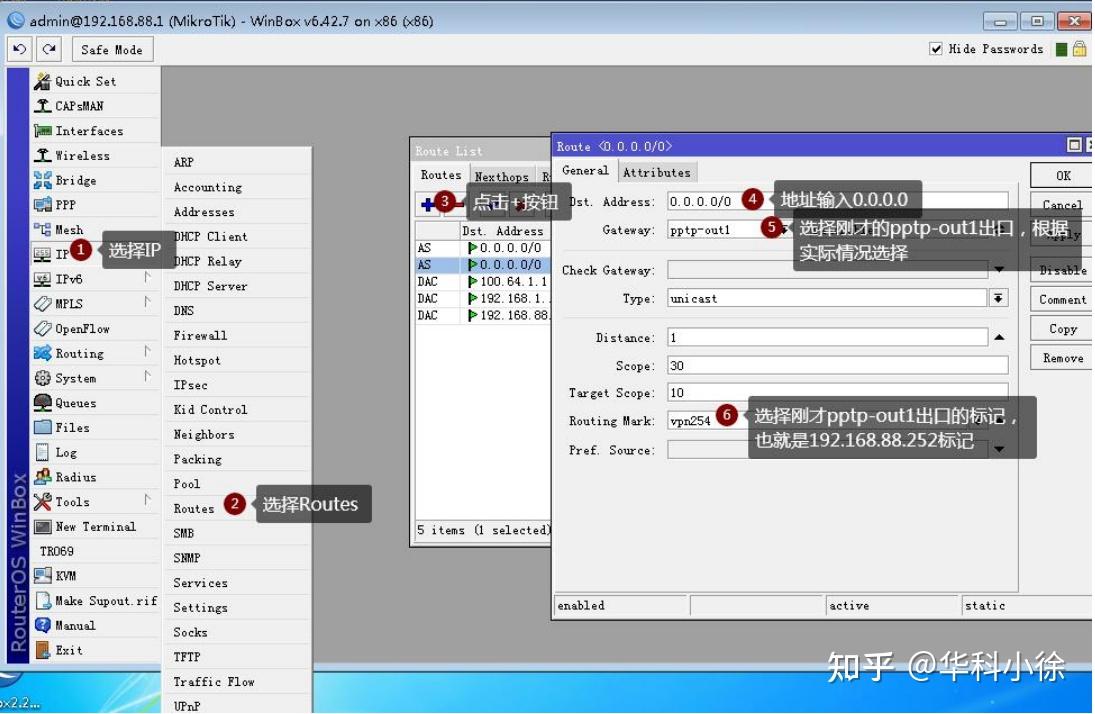The height and width of the screenshot is (714, 1095).
Task: Expand the Check Gateway field arrow
Action: pyautogui.click(x=999, y=270)
